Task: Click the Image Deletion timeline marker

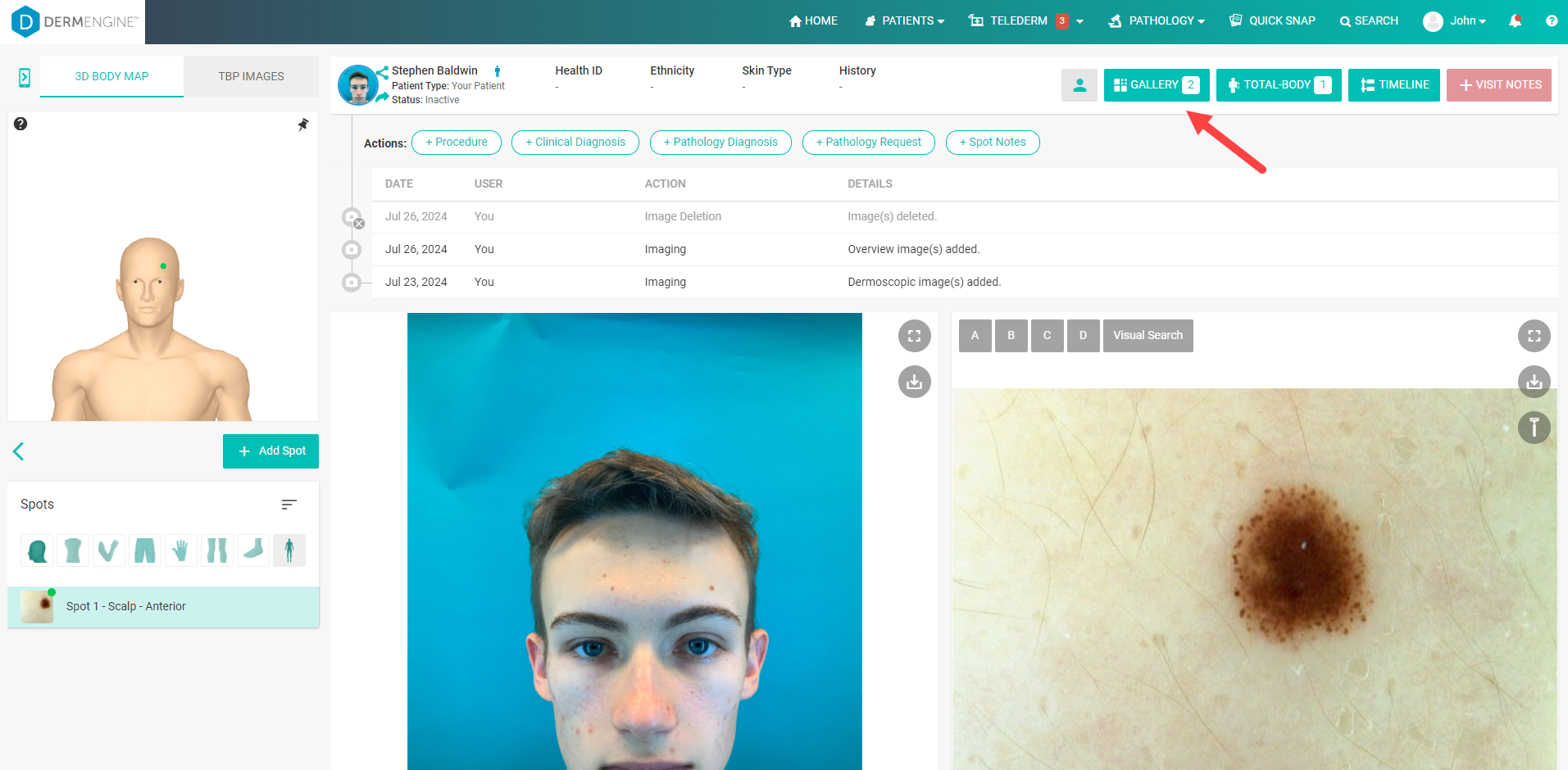Action: pos(352,218)
